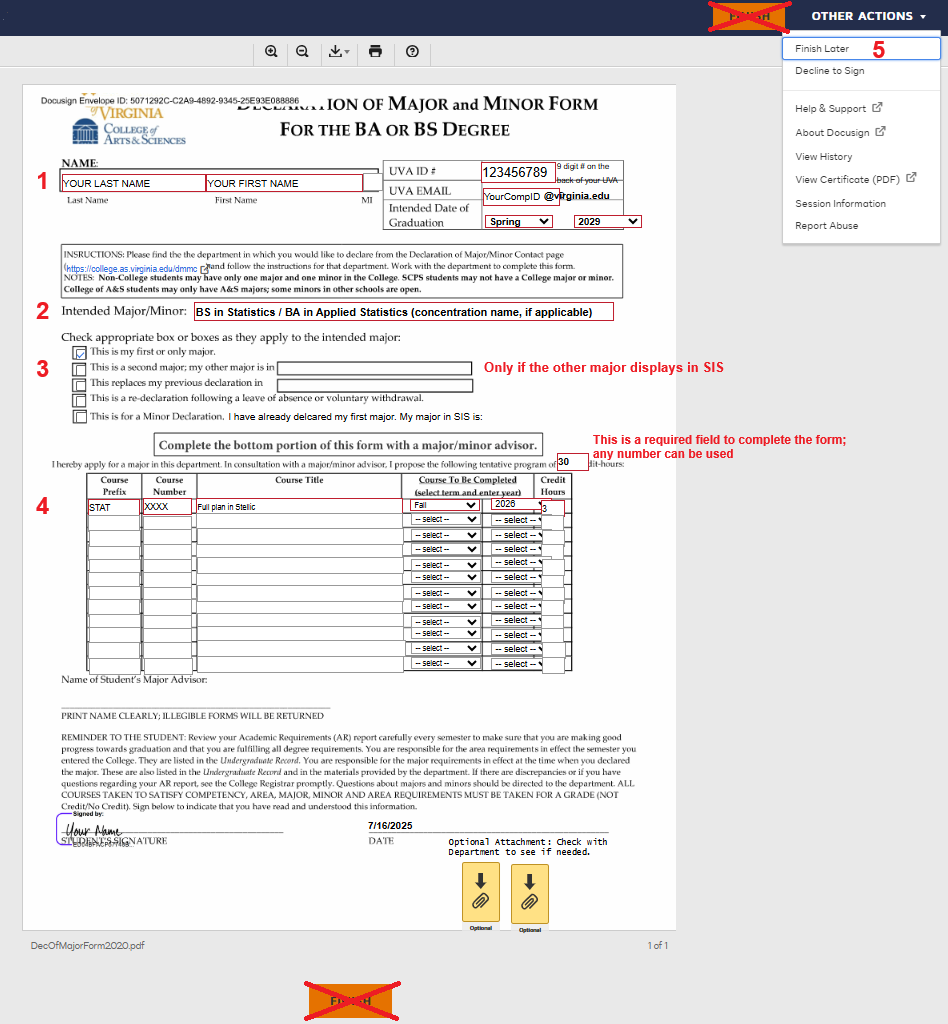948x1024 pixels.
Task: Click the 'replaces my previous declaration in' field
Action: (375, 385)
